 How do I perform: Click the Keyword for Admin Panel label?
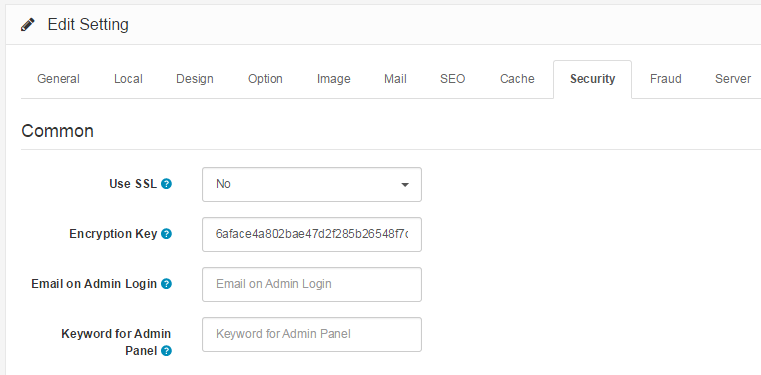116,342
